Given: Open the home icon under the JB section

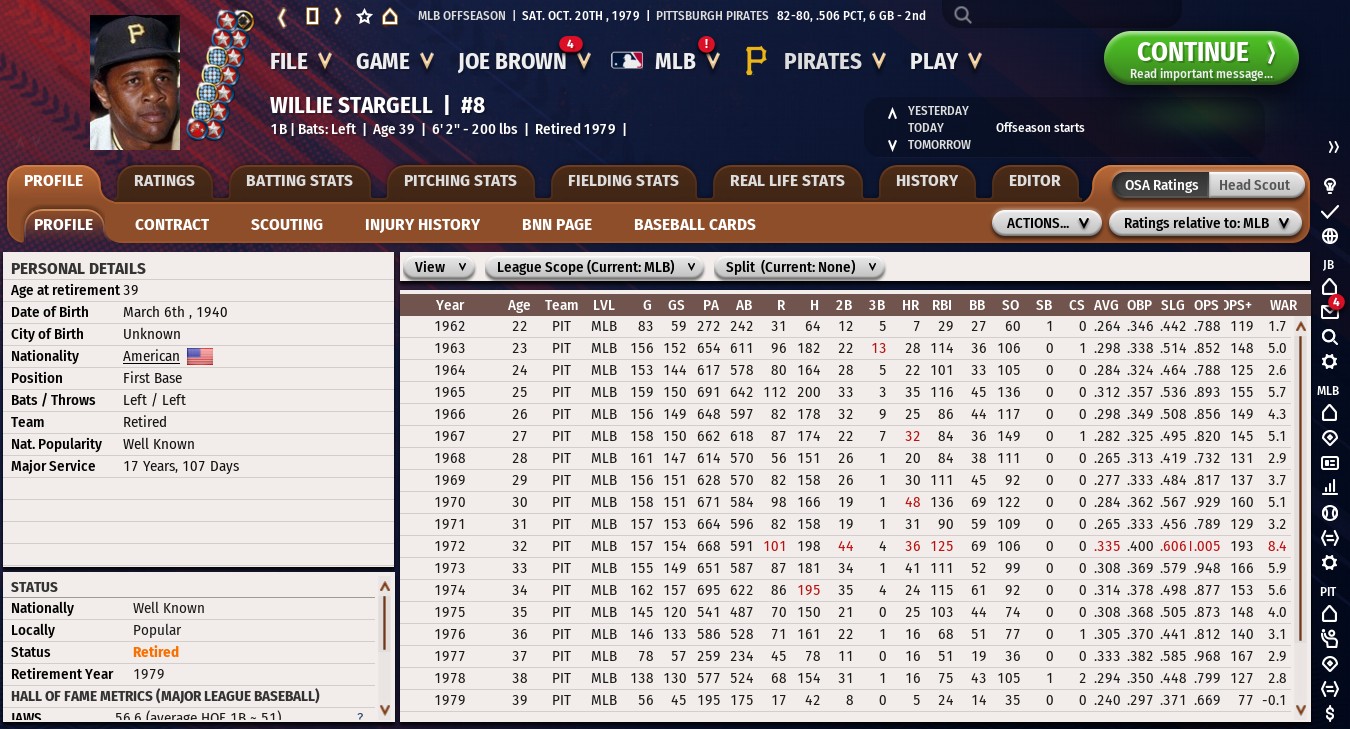Looking at the screenshot, I should click(x=1330, y=287).
